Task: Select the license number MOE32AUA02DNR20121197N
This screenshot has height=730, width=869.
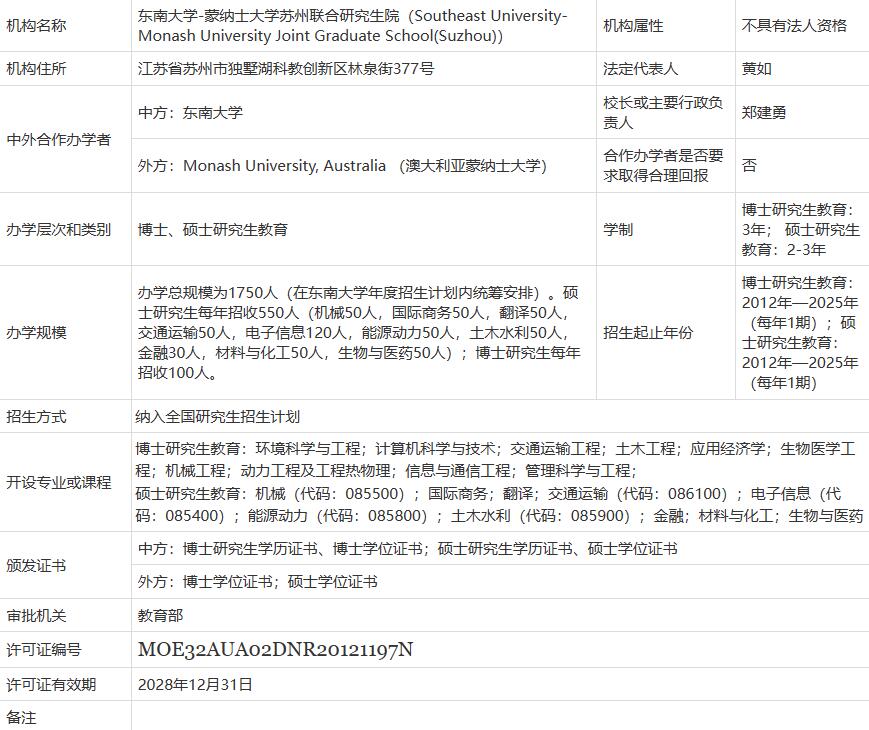Action: pos(275,649)
